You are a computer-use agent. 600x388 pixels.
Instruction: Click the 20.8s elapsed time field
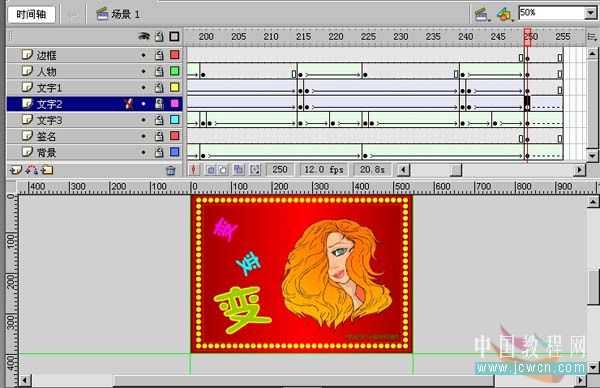(372, 170)
